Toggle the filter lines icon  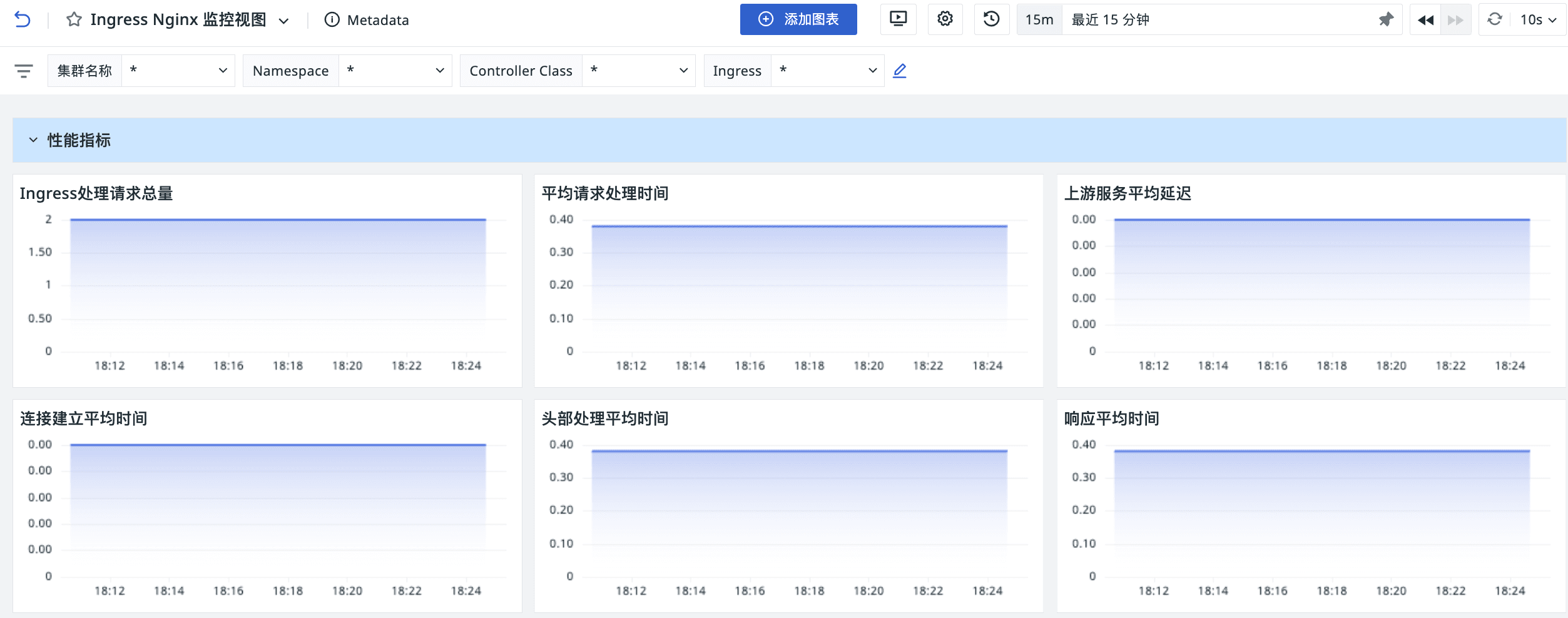click(x=24, y=71)
